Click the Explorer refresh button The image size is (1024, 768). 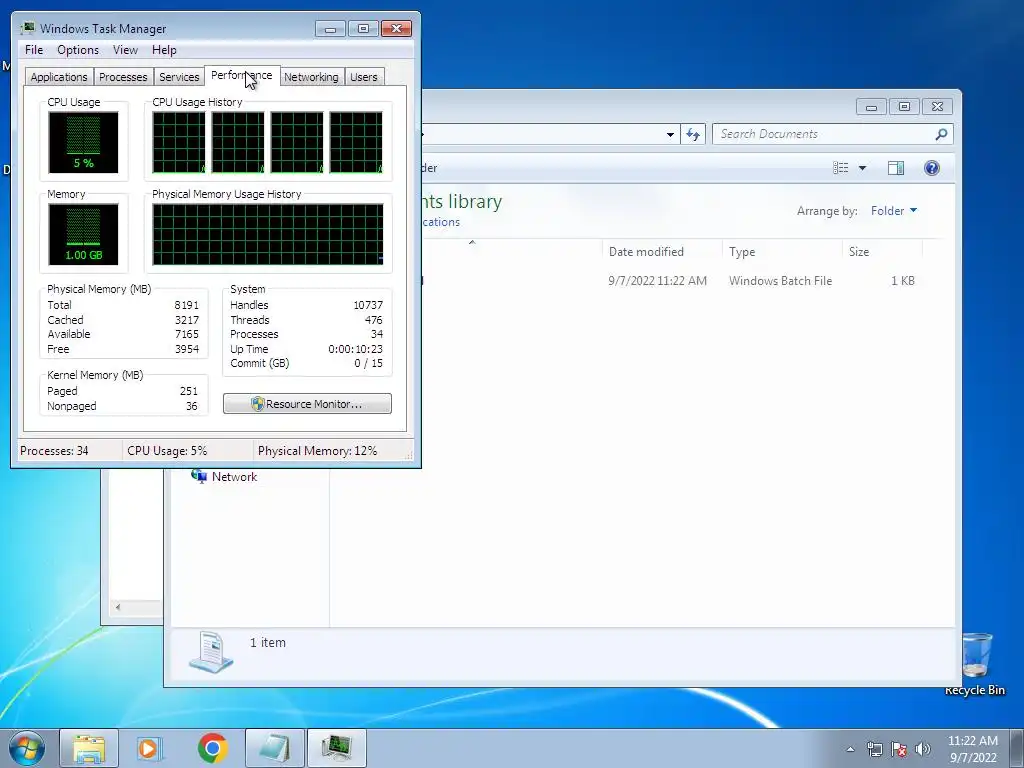693,134
